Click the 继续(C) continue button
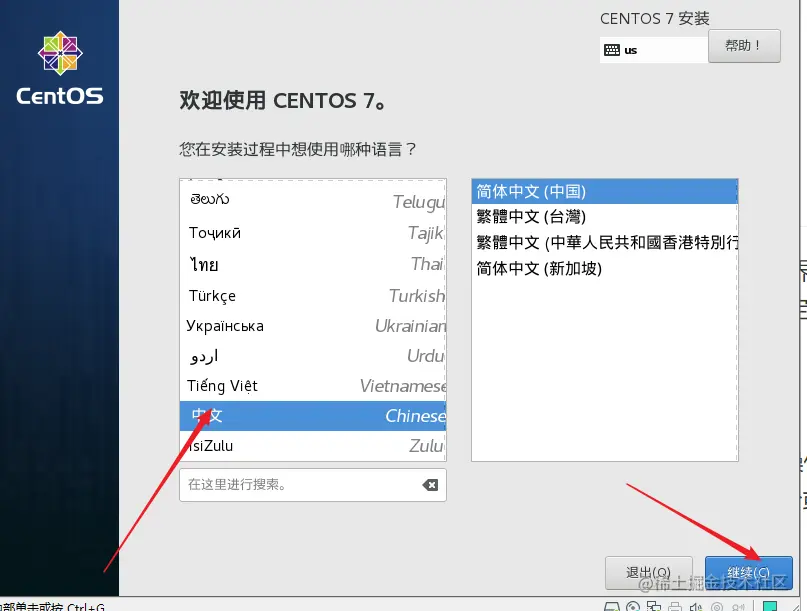Screen dimensions: 807x611 tap(748, 572)
